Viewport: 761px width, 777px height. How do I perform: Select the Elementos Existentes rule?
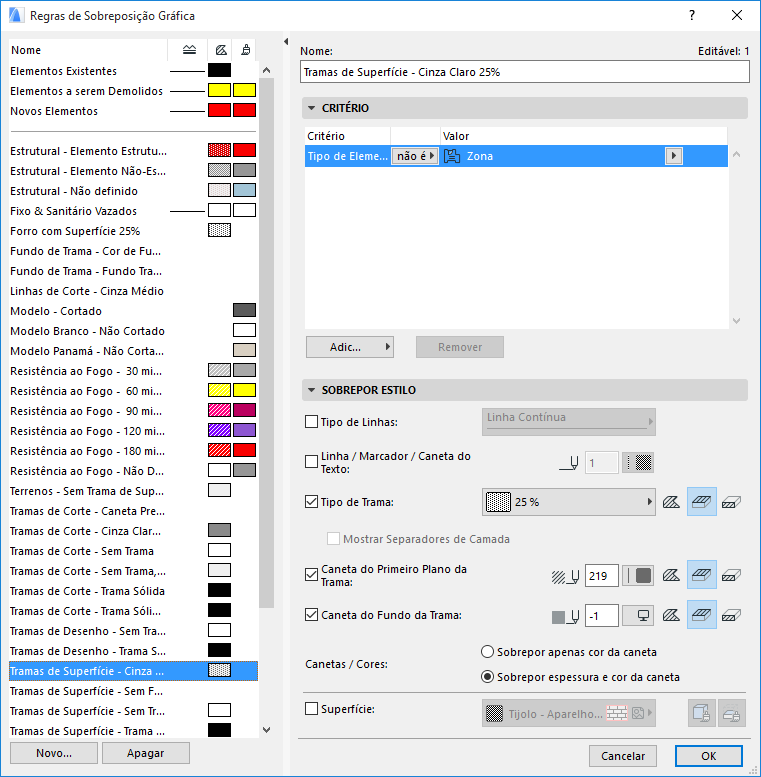133,71
